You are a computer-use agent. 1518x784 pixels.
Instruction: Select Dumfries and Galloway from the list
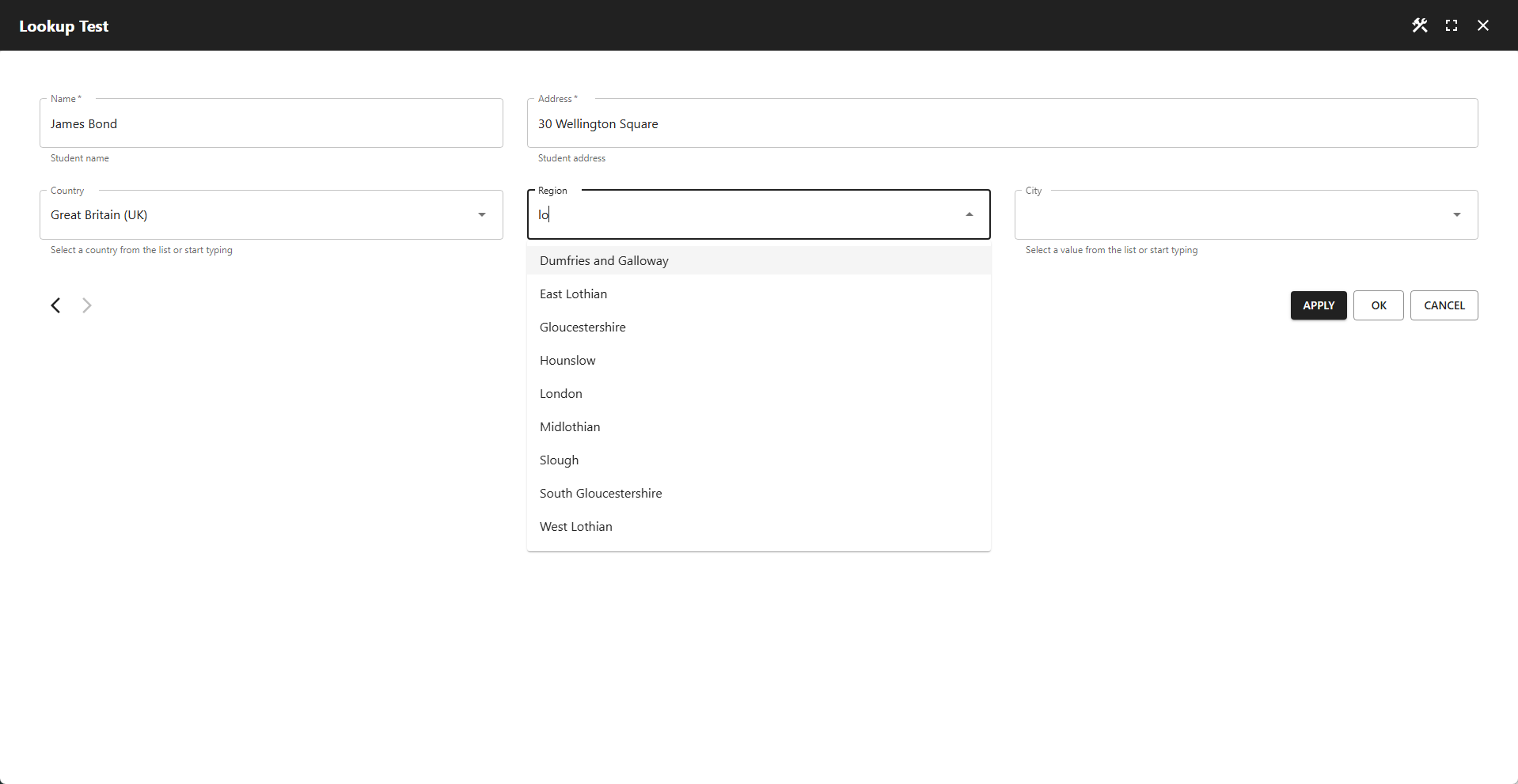(x=604, y=261)
